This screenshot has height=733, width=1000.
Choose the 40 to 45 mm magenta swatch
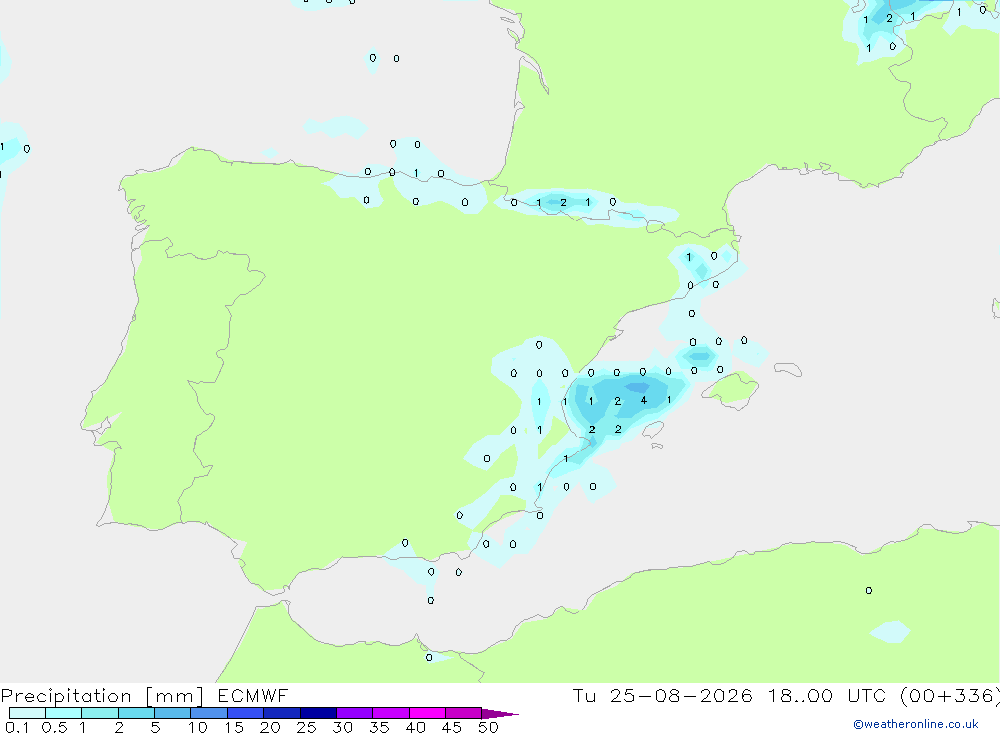tap(427, 713)
